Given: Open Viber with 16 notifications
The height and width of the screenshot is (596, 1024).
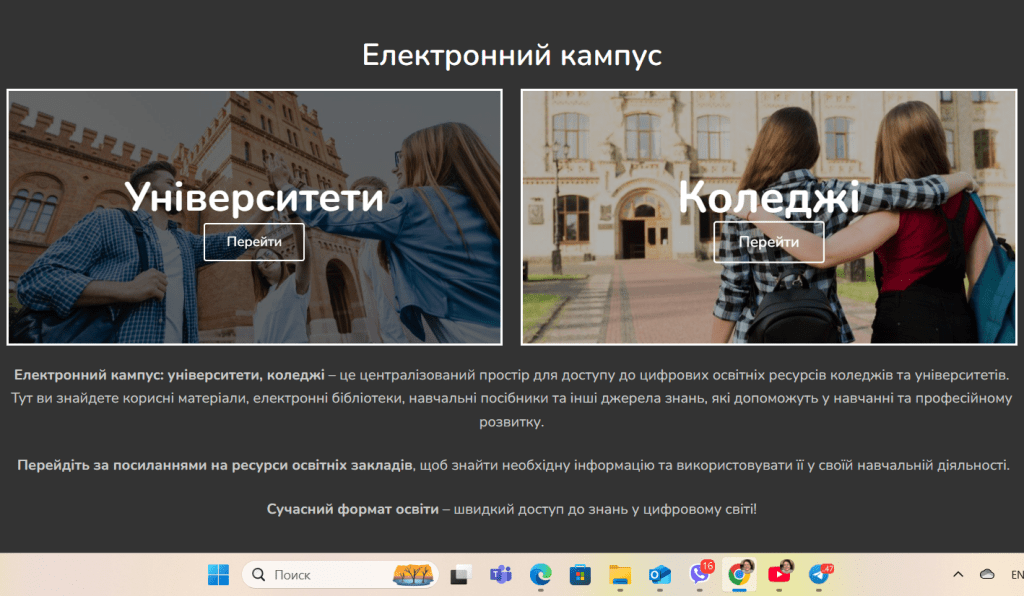Looking at the screenshot, I should click(700, 575).
